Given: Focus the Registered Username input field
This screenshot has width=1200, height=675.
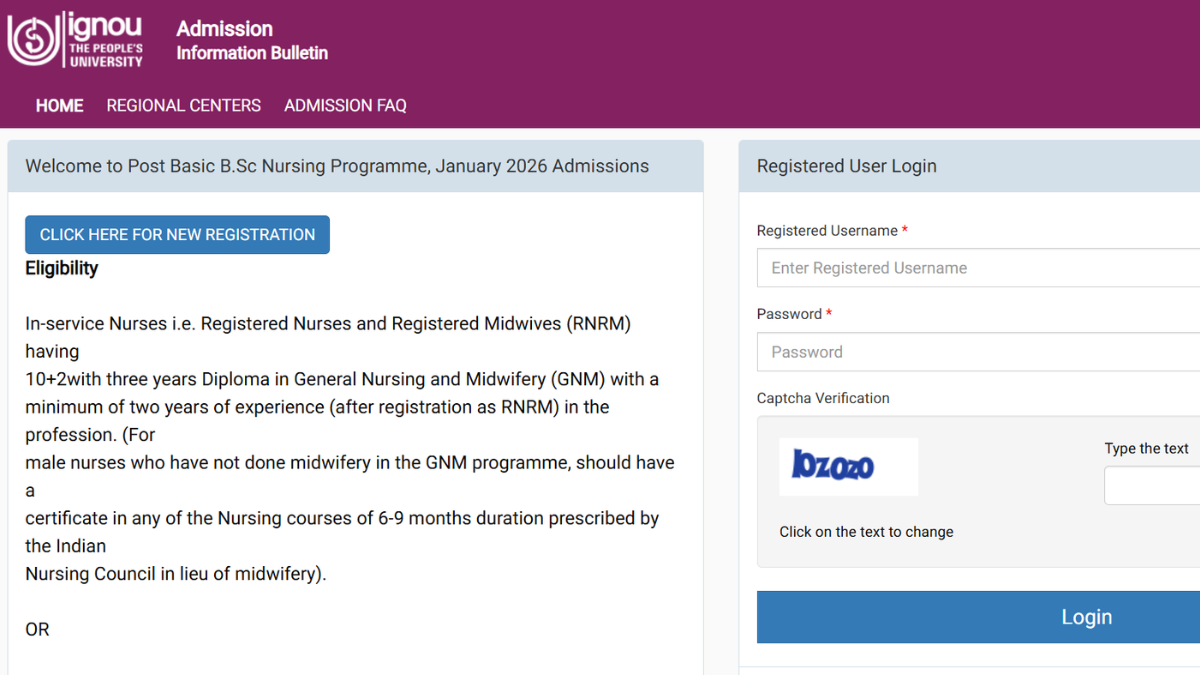Looking at the screenshot, I should point(978,268).
